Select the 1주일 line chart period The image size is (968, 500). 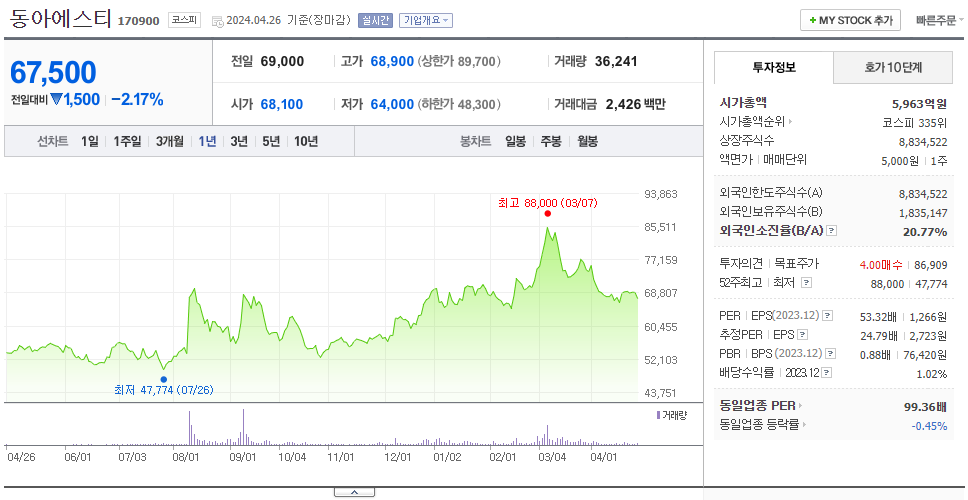[127, 141]
